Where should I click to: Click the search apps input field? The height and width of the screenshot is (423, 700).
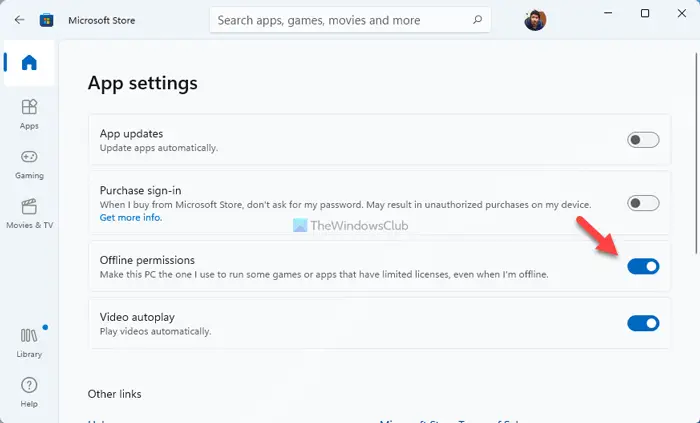click(x=350, y=20)
